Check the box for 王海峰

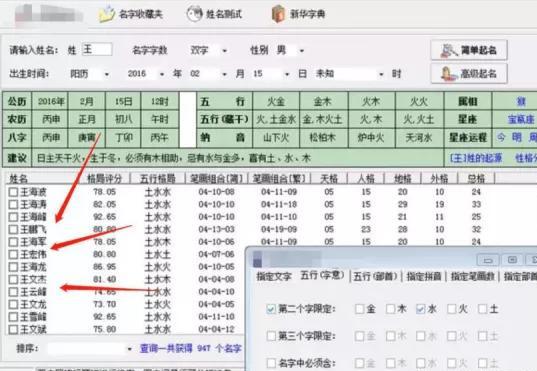(13, 217)
